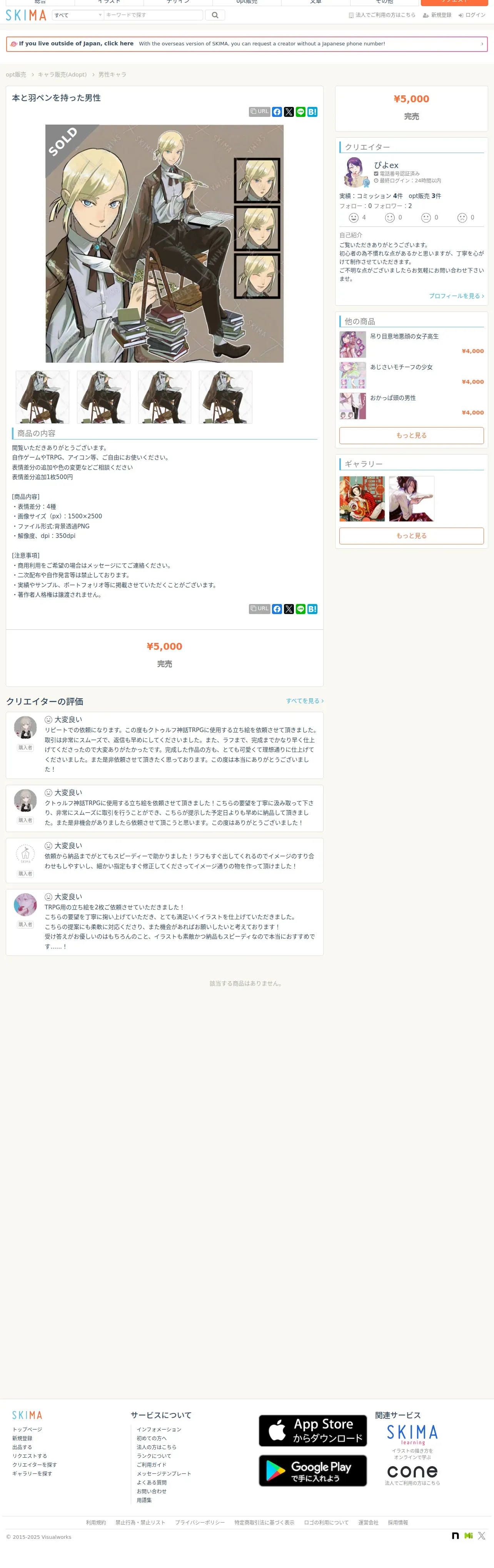The width and height of the screenshot is (494, 1568).
Task: Share on Facebook using the top share icon
Action: pos(277,112)
